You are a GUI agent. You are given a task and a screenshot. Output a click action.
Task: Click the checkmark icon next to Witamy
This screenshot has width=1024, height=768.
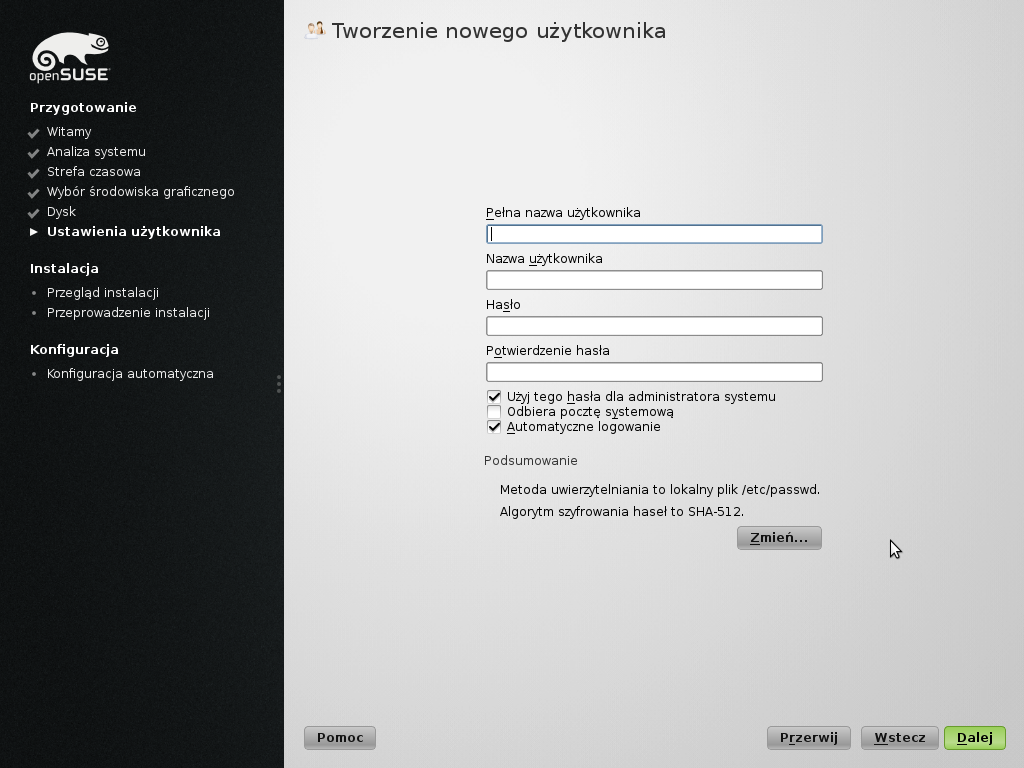(34, 133)
